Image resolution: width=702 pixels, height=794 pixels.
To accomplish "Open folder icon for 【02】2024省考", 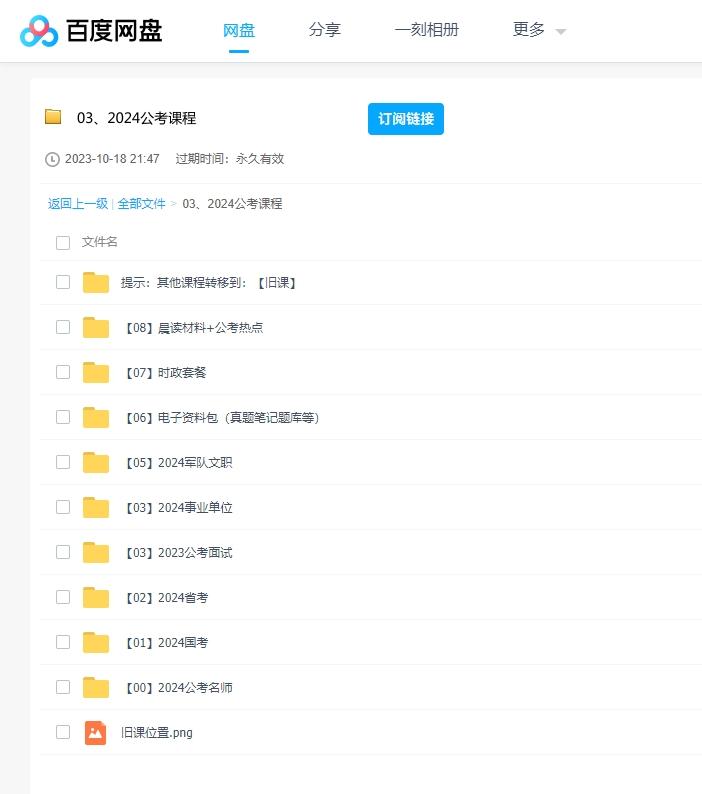I will (x=96, y=597).
